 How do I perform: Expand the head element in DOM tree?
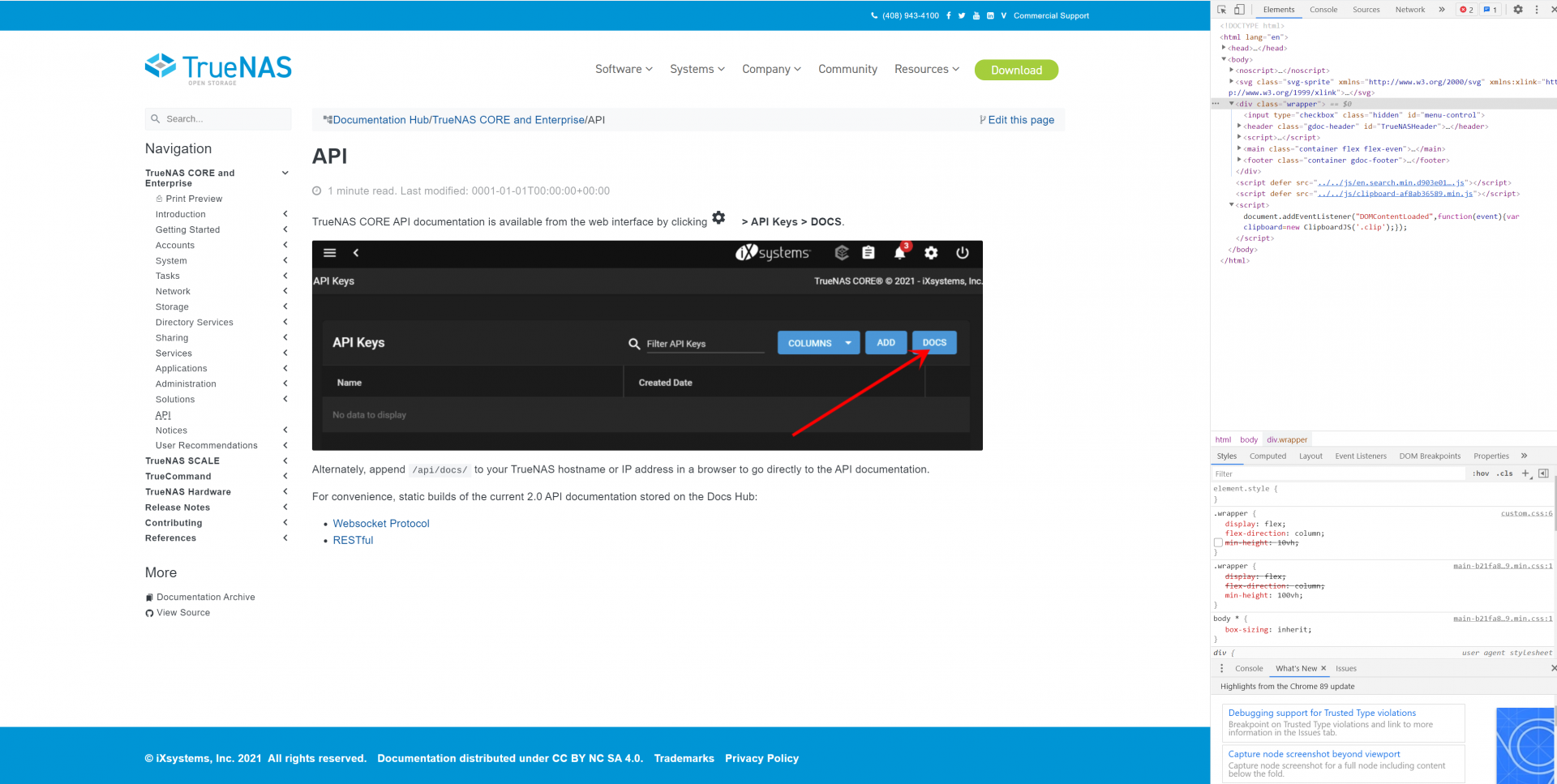click(1224, 48)
